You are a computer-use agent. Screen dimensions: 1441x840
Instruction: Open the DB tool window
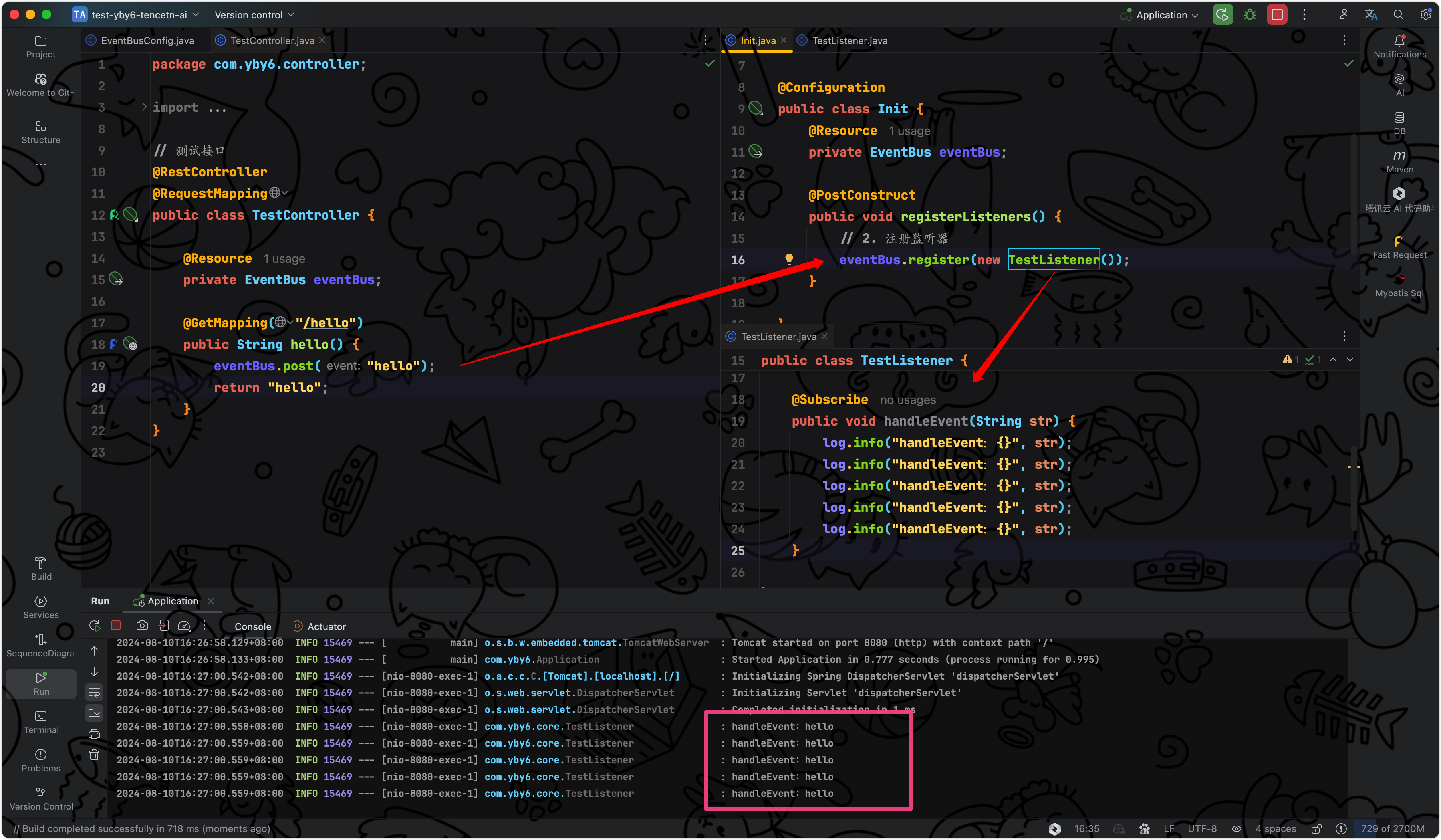pos(1399,123)
